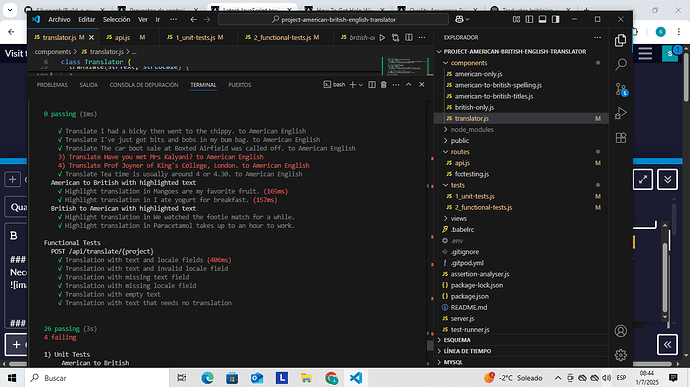This screenshot has width=690, height=387.
Task: Expand the node_modules folder
Action: tap(472, 129)
